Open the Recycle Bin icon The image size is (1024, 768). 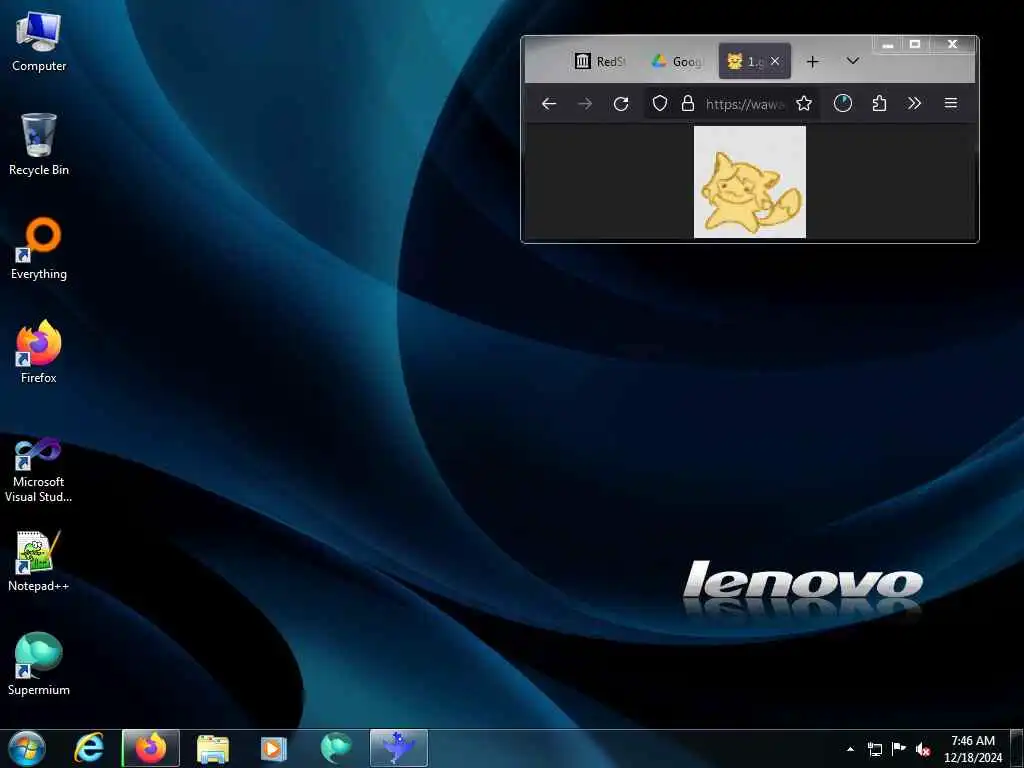pyautogui.click(x=39, y=145)
